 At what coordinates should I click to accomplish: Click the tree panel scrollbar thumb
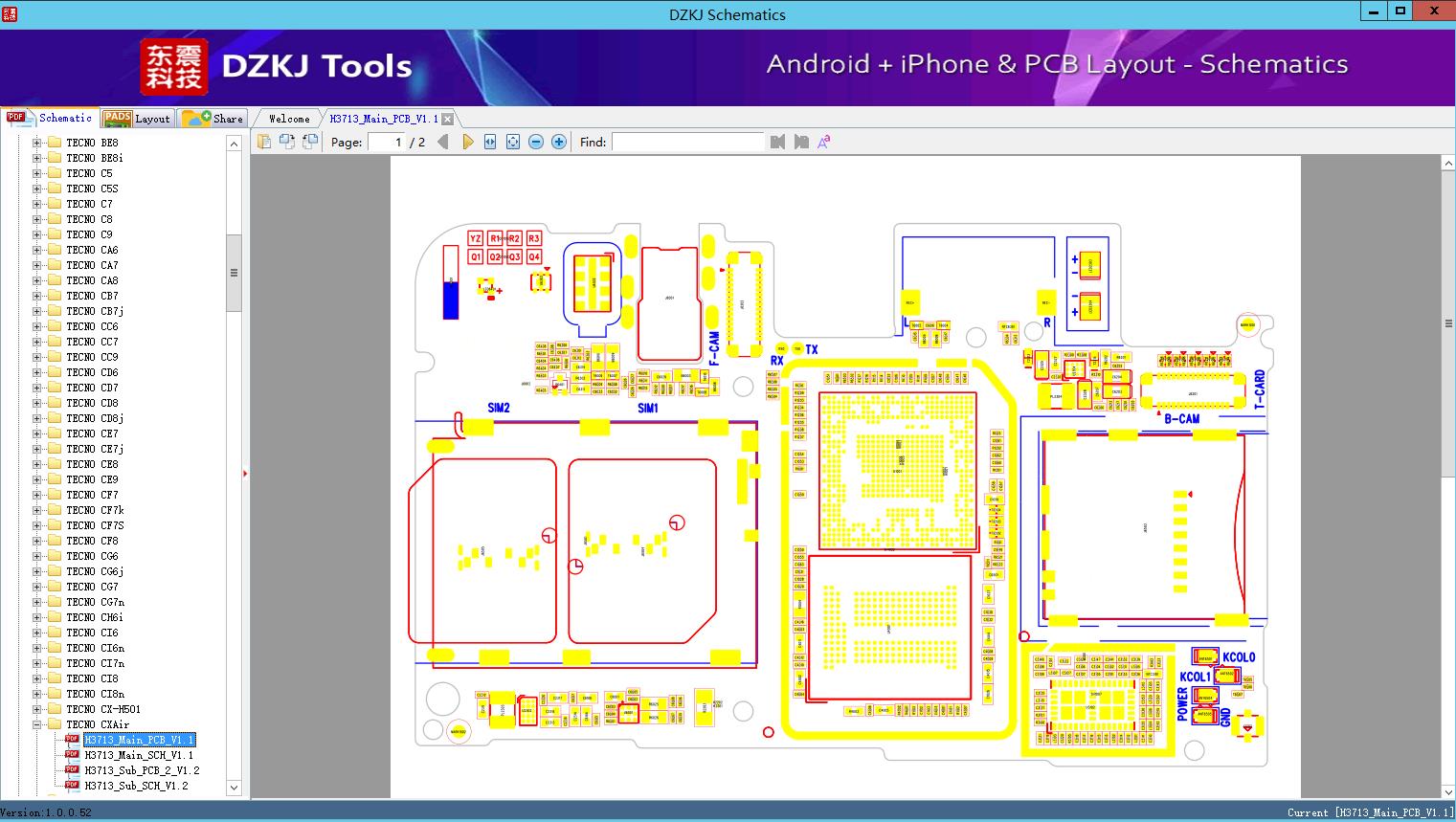pos(234,273)
